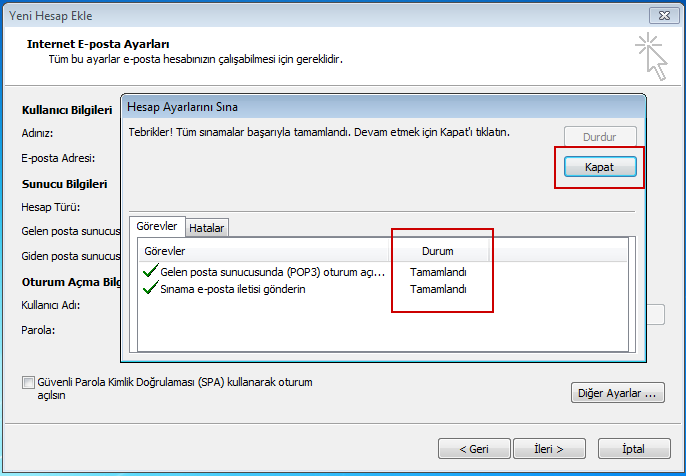This screenshot has width=686, height=476.
Task: Sort by the Durum column header
Action: point(438,251)
